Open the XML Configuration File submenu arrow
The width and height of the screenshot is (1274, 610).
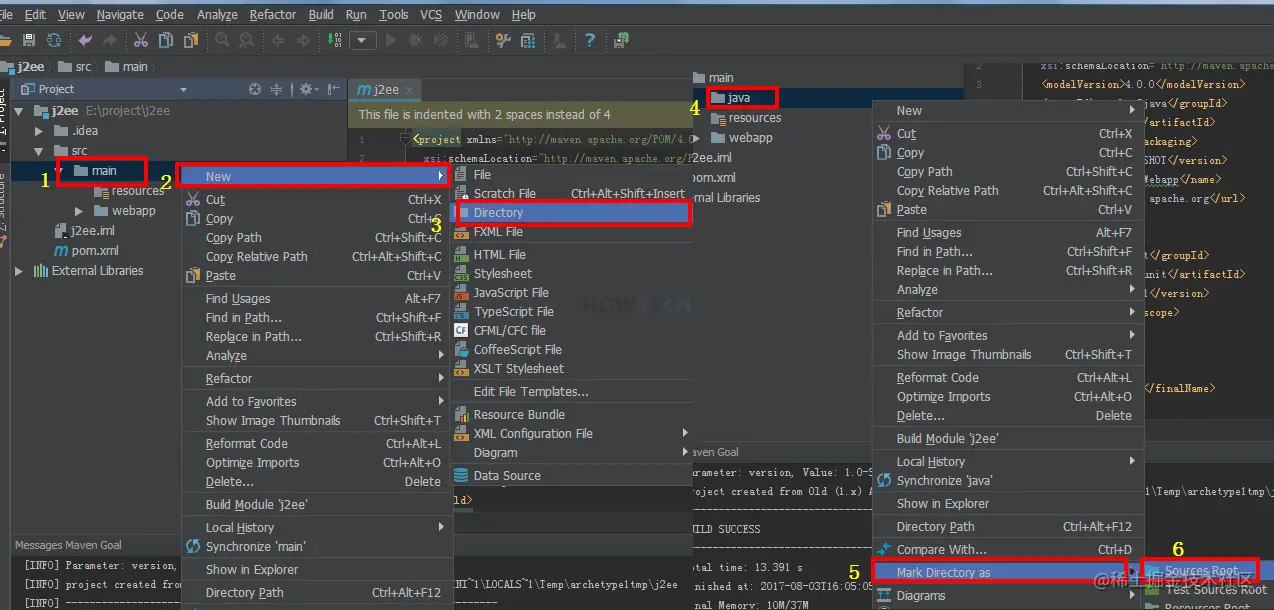tap(685, 433)
